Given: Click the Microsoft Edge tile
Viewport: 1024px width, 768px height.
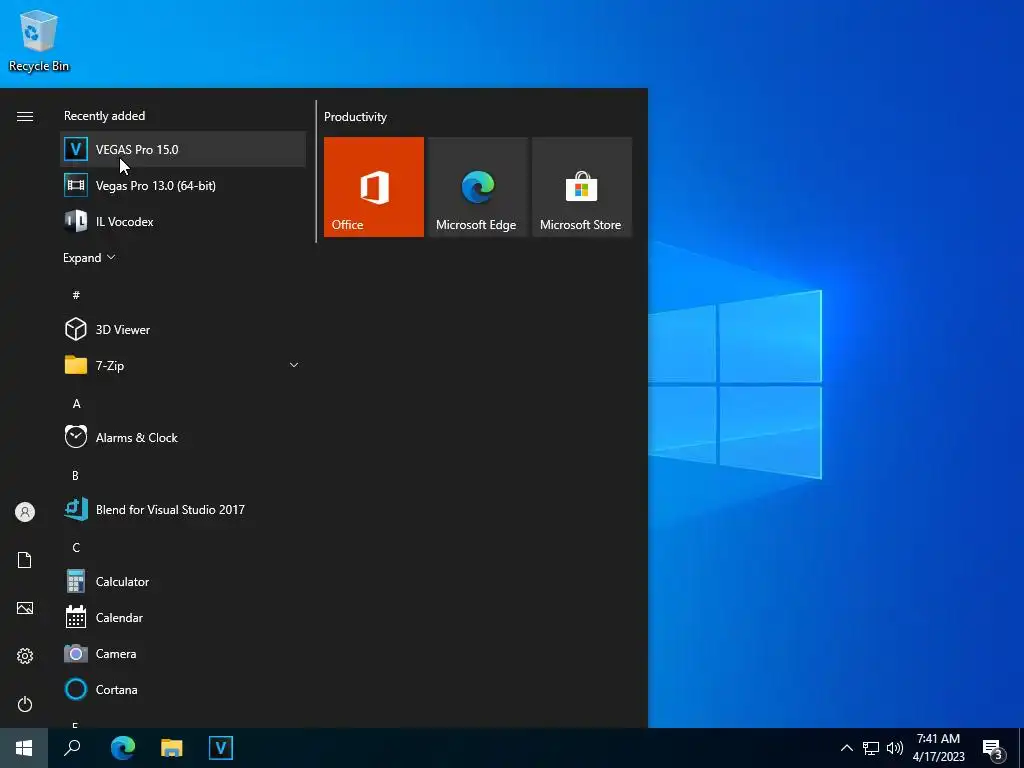Looking at the screenshot, I should coord(477,187).
